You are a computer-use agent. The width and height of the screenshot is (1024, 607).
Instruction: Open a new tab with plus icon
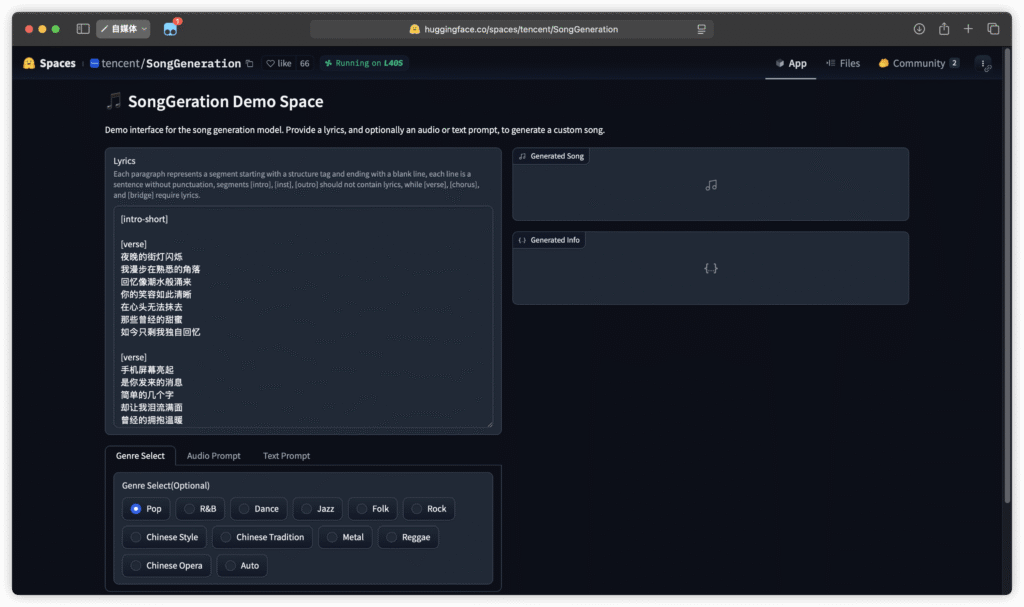[968, 29]
